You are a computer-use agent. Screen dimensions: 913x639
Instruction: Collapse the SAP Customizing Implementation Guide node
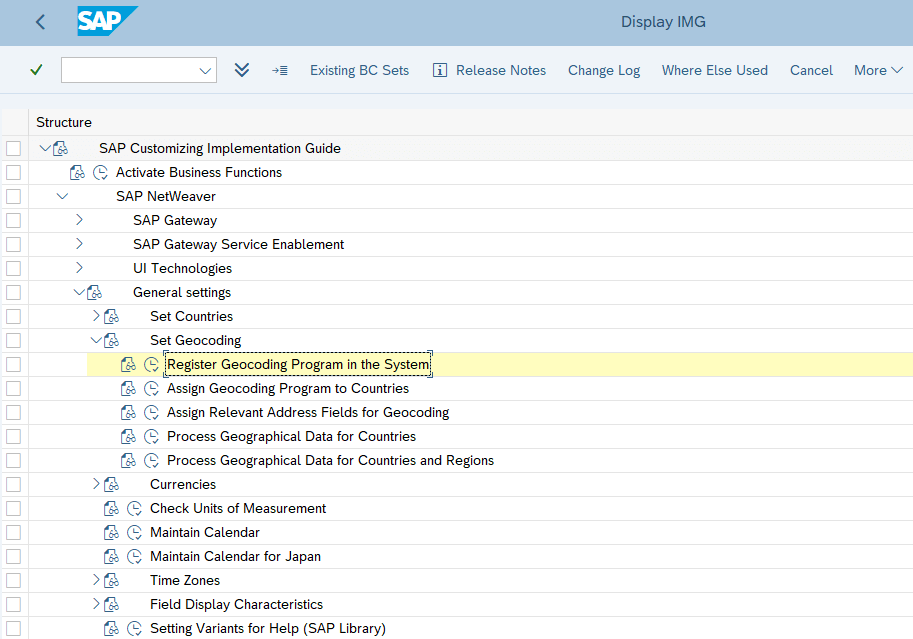[45, 148]
